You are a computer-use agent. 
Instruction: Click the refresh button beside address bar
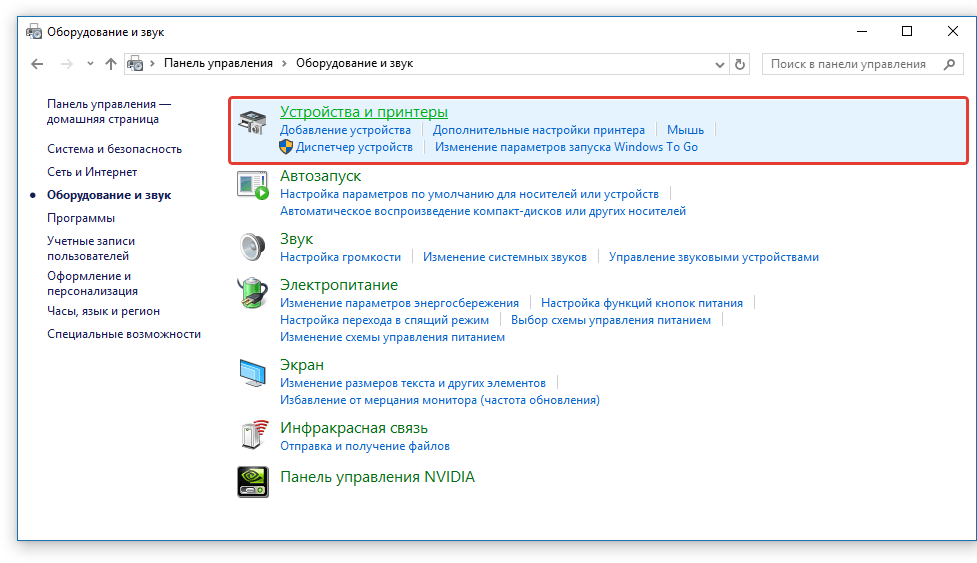pos(740,64)
